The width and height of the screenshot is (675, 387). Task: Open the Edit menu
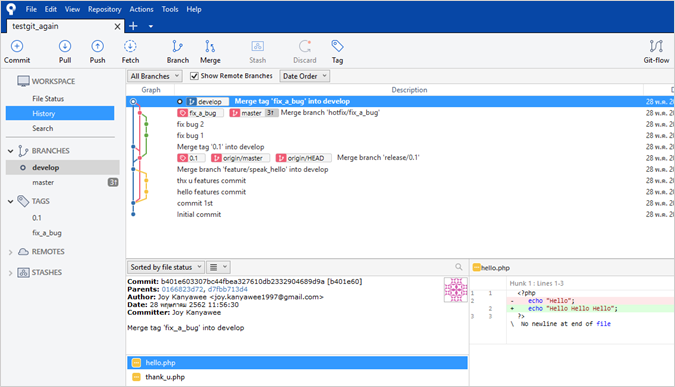tap(51, 9)
